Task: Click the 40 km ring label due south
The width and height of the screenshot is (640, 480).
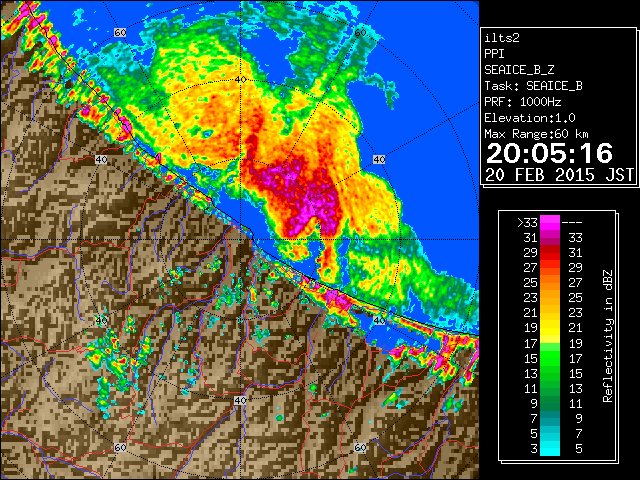Action: point(240,400)
